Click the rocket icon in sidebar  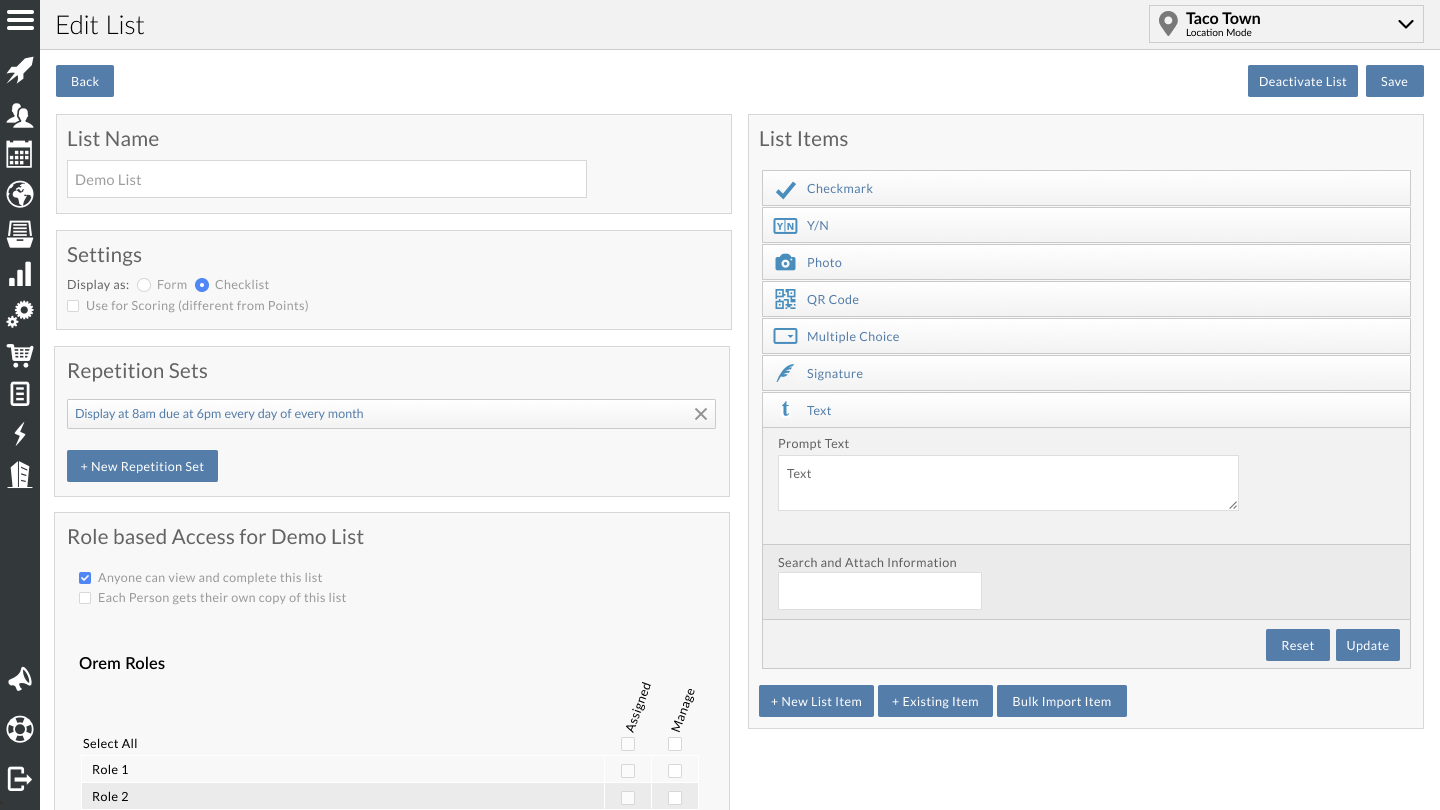click(x=20, y=72)
